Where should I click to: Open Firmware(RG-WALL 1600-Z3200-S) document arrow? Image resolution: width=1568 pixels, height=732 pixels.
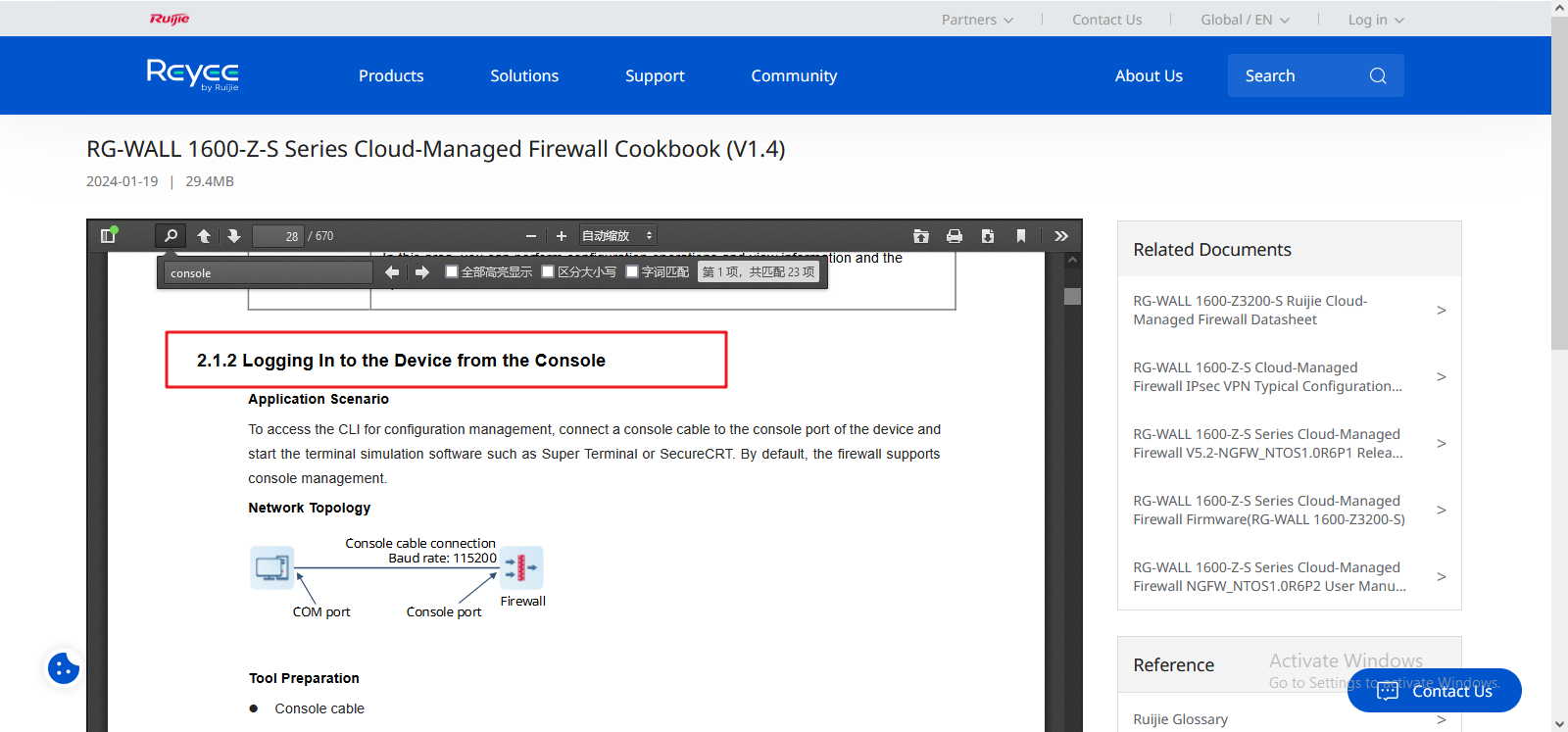1441,511
